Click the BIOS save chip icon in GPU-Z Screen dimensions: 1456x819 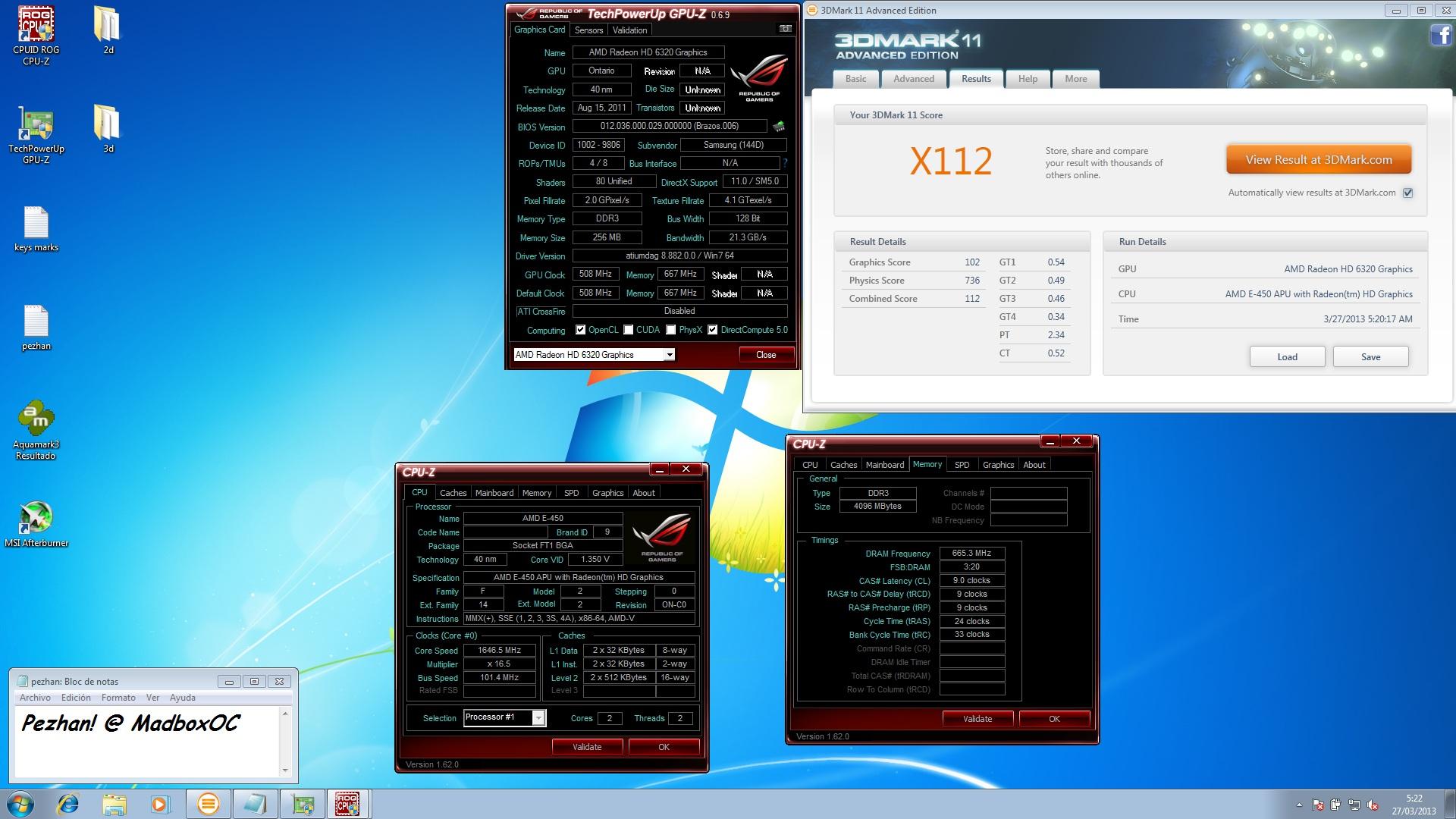[x=779, y=126]
